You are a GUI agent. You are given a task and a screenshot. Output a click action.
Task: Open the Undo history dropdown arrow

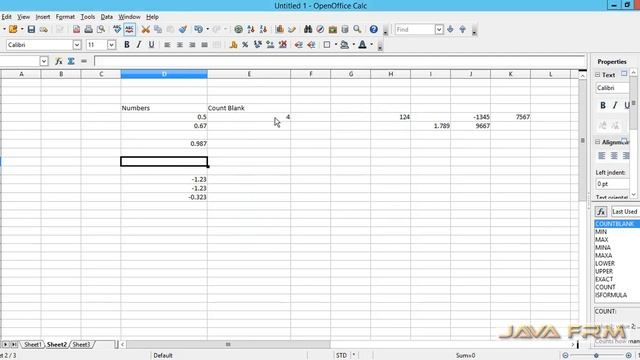coord(207,29)
